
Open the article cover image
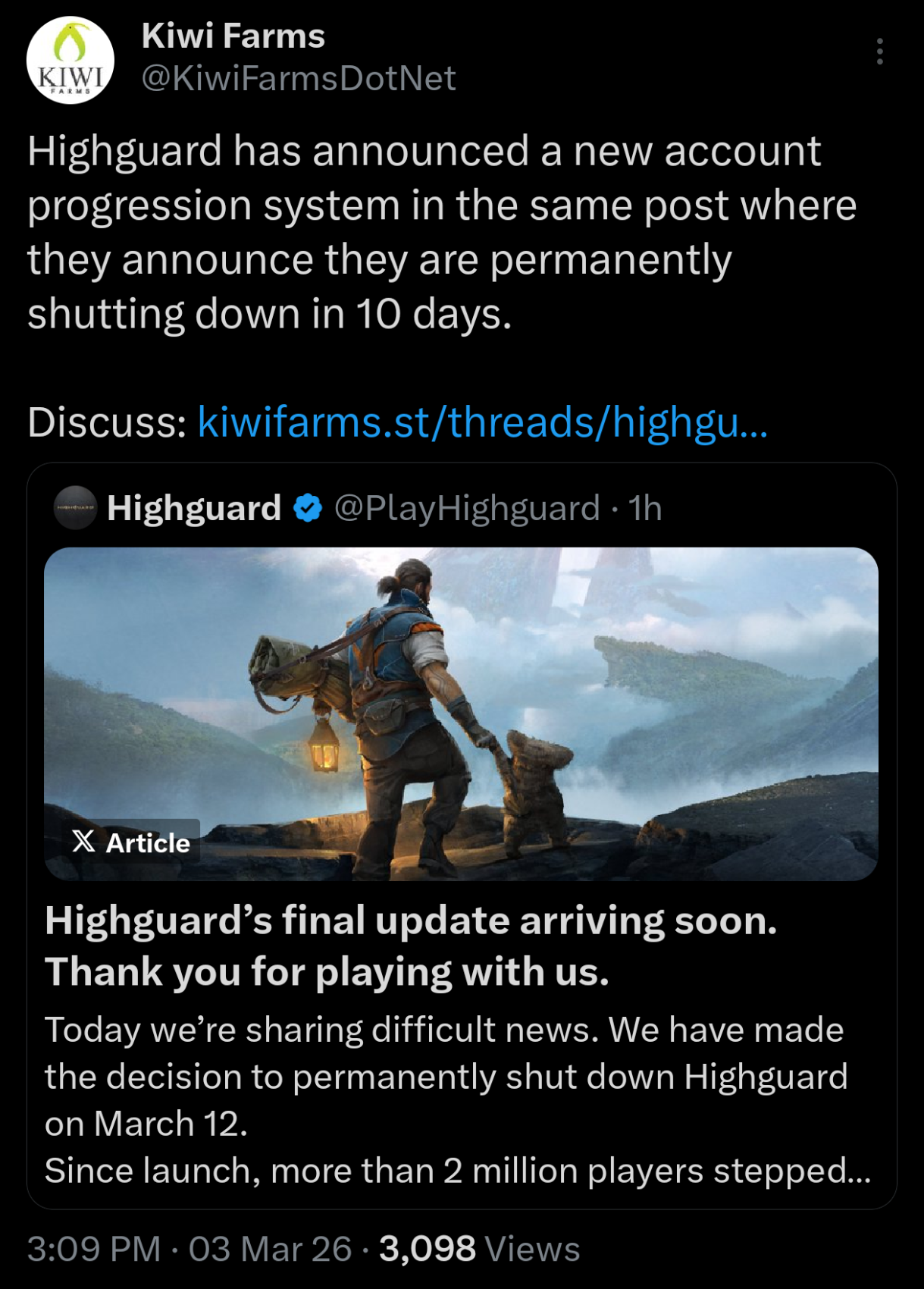coord(461,713)
